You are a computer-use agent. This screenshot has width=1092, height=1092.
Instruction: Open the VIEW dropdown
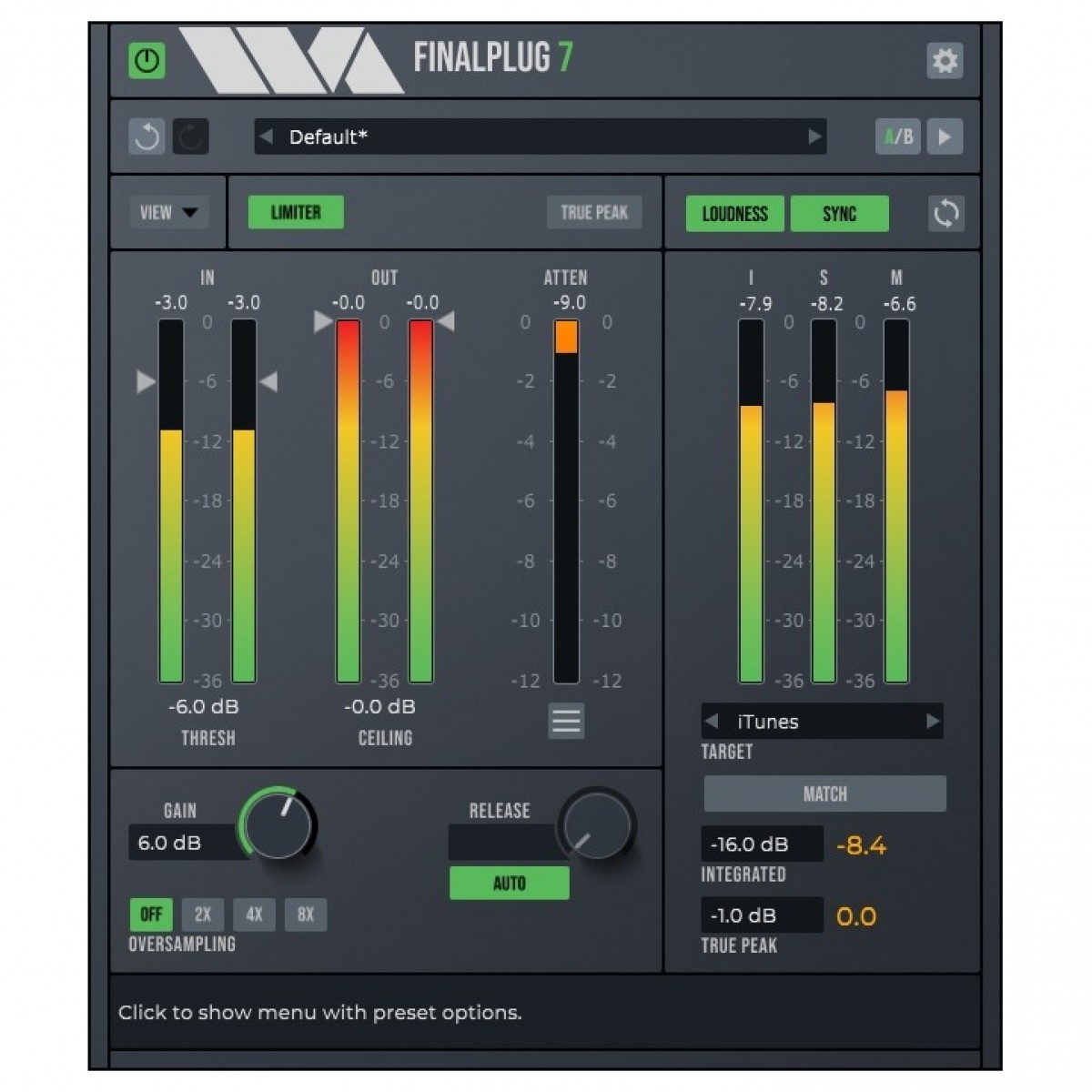169,213
